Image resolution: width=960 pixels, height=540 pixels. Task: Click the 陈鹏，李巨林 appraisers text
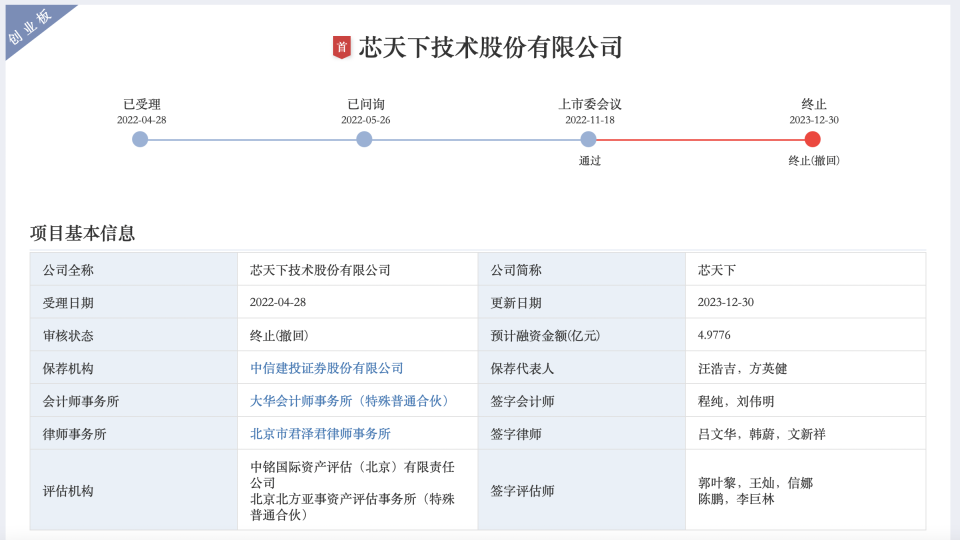click(x=736, y=499)
